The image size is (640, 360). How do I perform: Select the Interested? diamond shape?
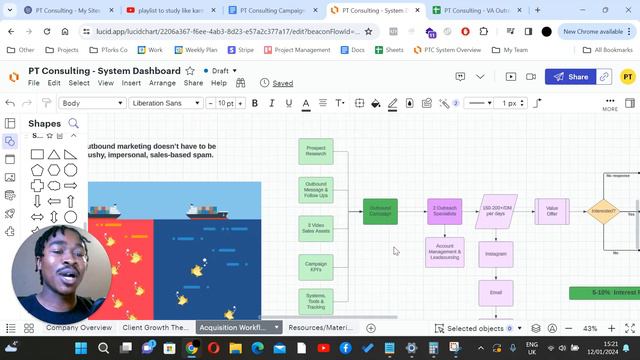click(603, 211)
